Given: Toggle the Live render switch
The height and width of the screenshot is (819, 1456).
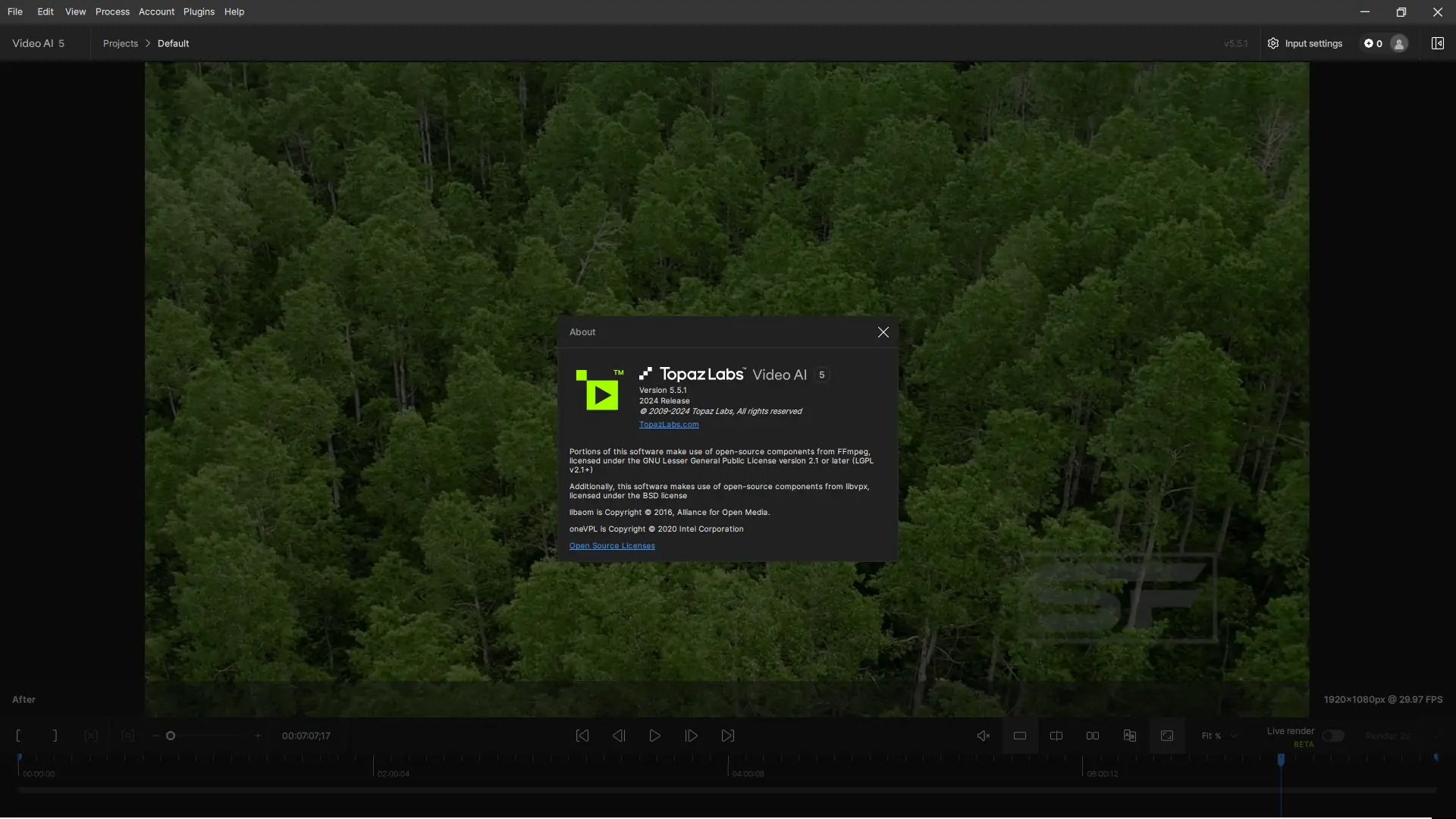Looking at the screenshot, I should [x=1332, y=736].
